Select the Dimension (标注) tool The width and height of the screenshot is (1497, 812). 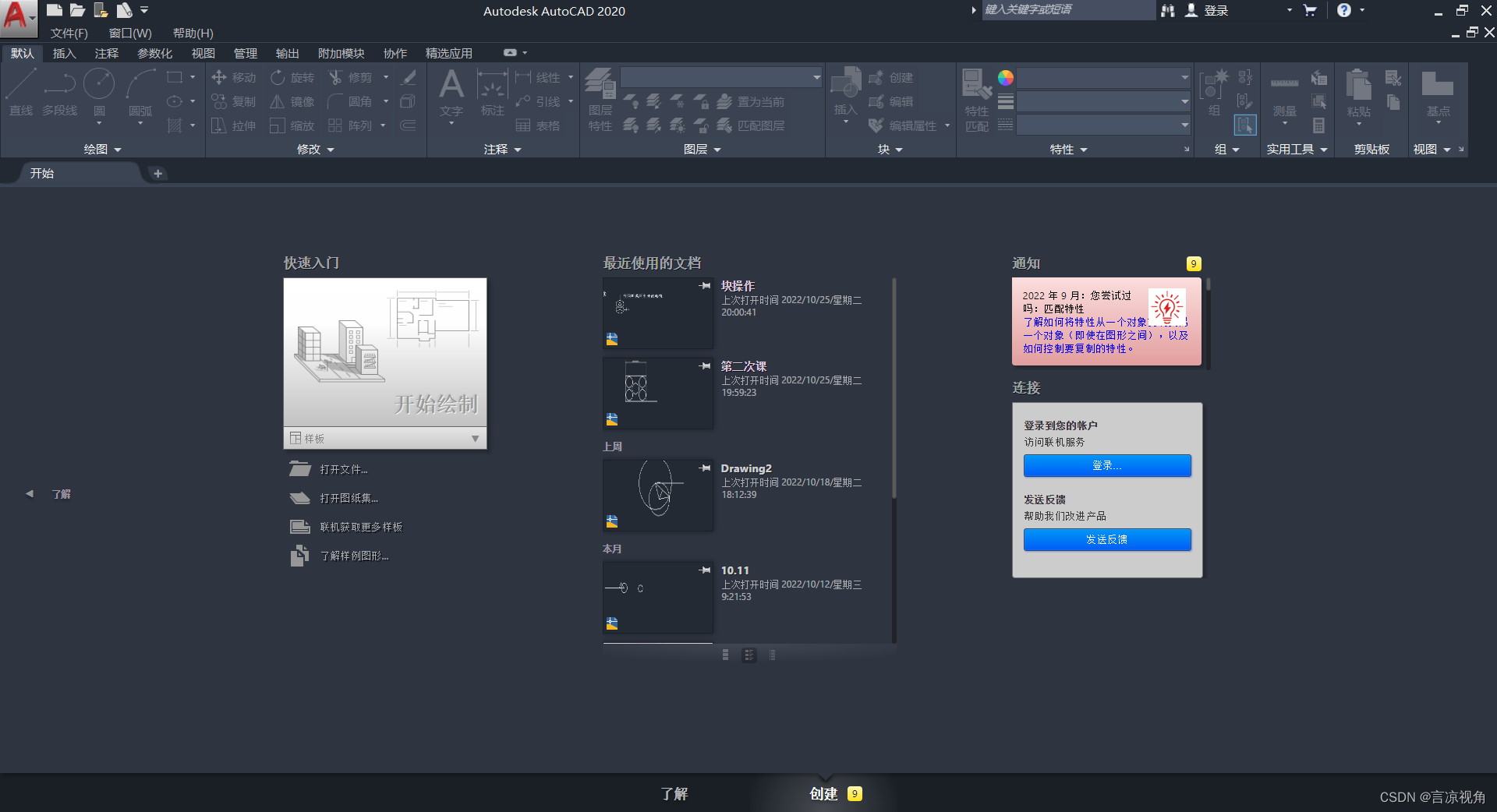tap(493, 92)
